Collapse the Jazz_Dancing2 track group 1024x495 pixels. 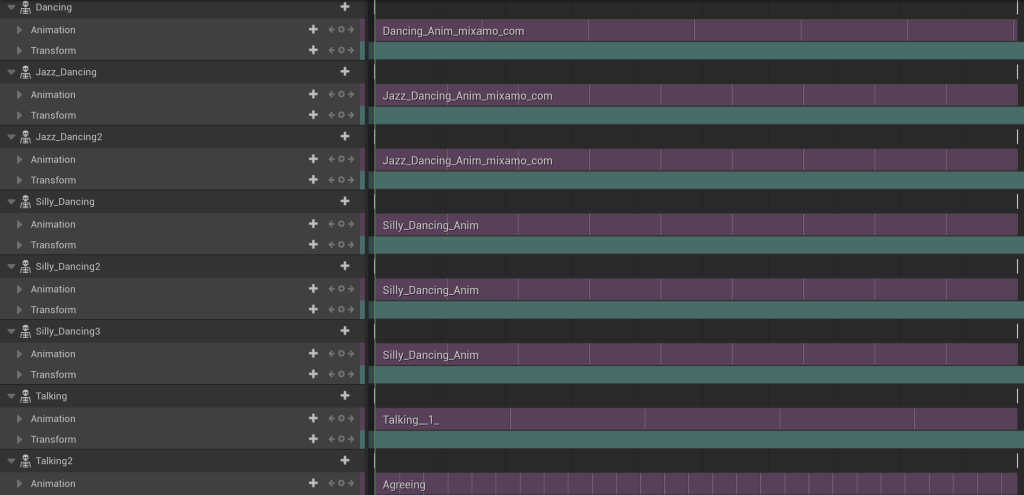coord(11,137)
